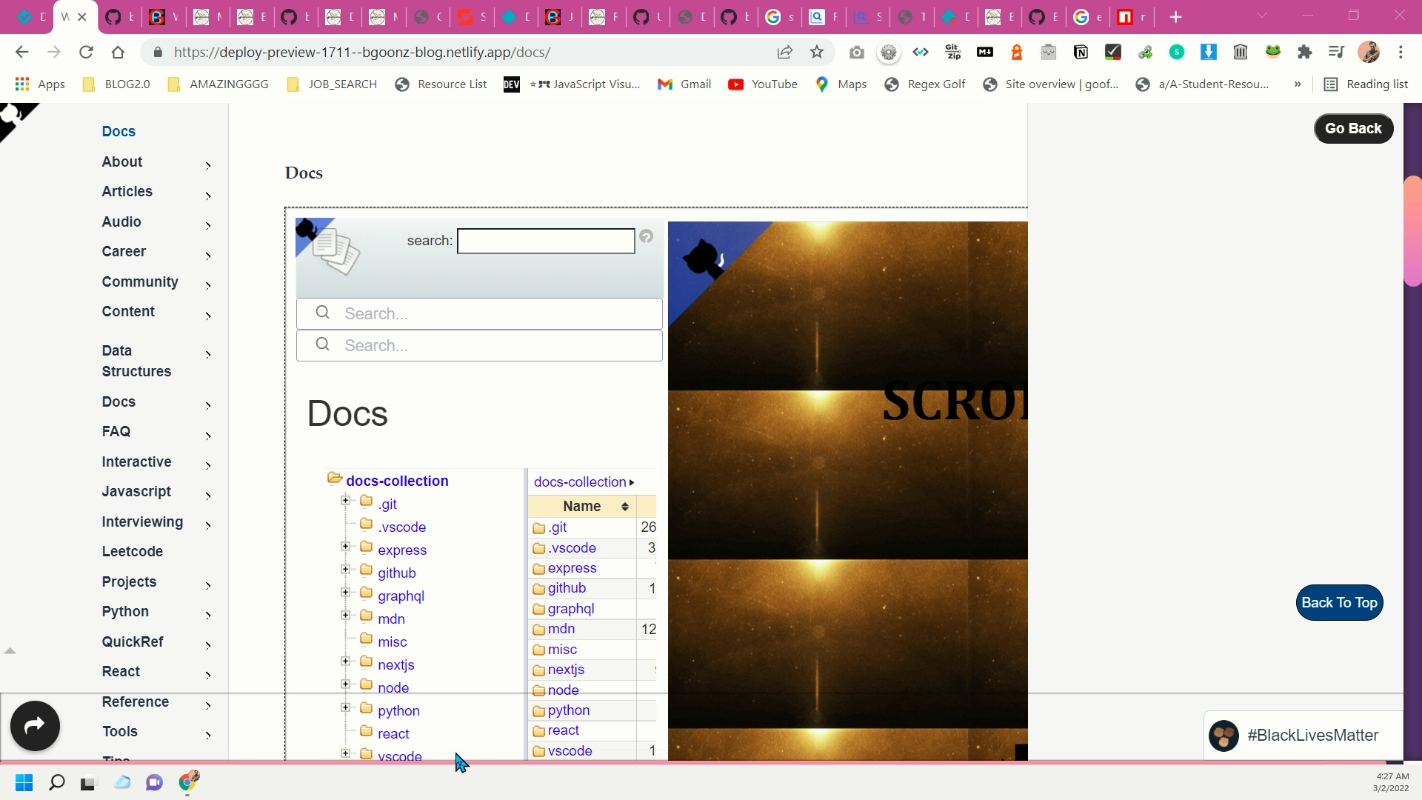Open the graphql folder in tree

pos(401,596)
